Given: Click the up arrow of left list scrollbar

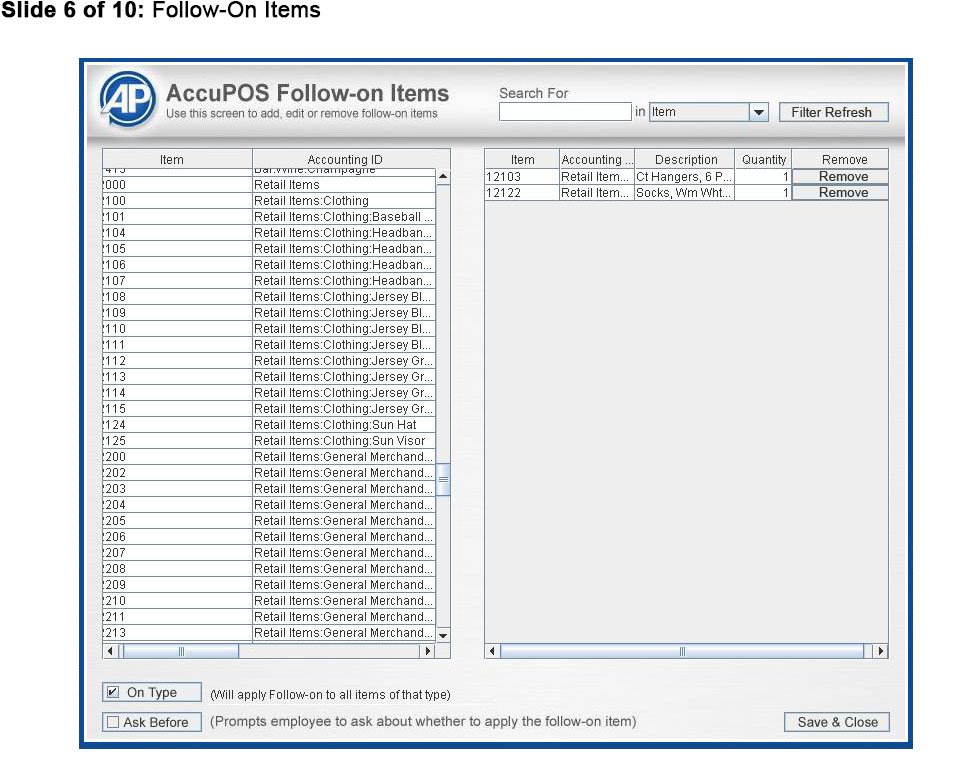Looking at the screenshot, I should [x=443, y=177].
